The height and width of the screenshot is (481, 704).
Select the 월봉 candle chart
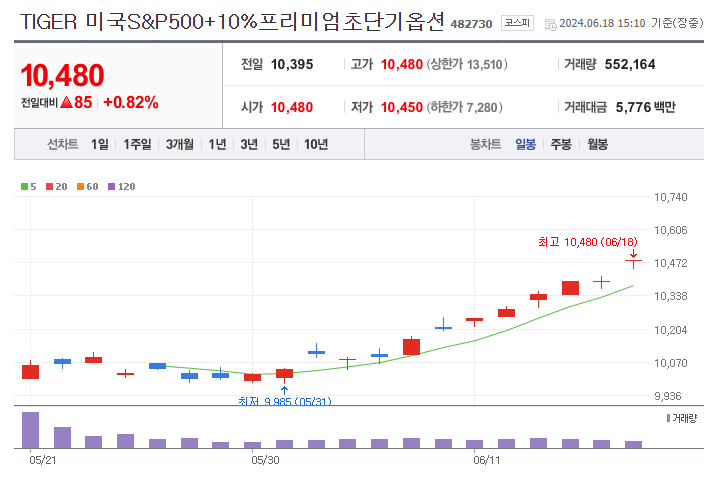598,144
